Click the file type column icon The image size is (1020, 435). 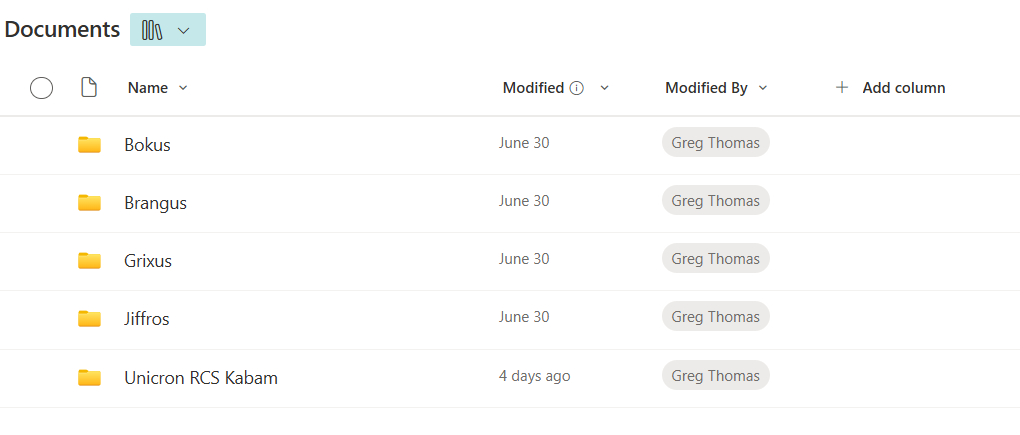(88, 87)
